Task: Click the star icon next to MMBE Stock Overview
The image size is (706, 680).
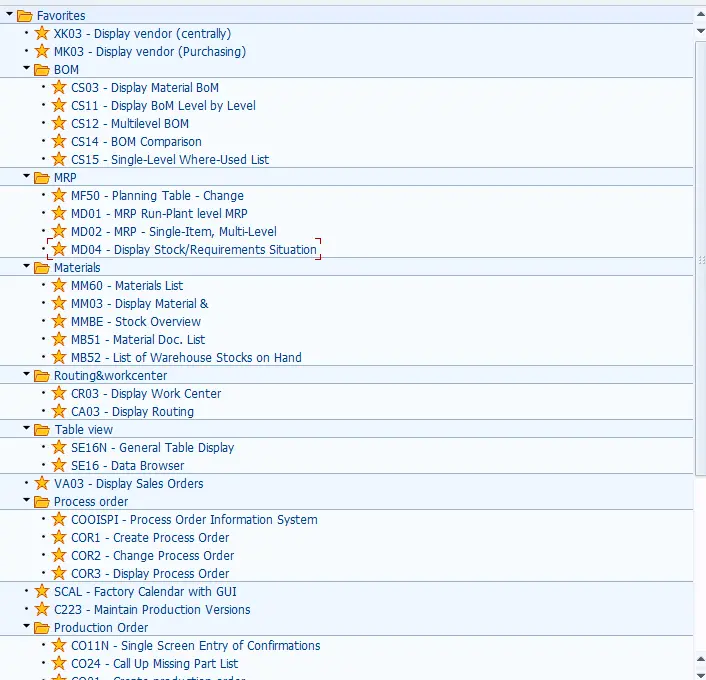Action: (x=59, y=321)
